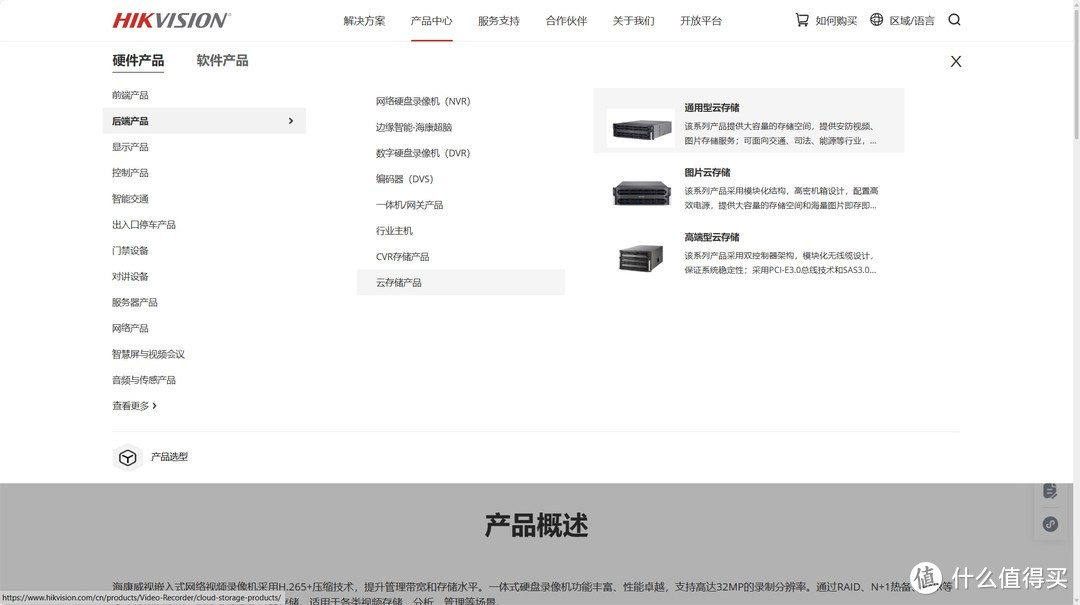Select 出入口停车产品 category

(144, 225)
